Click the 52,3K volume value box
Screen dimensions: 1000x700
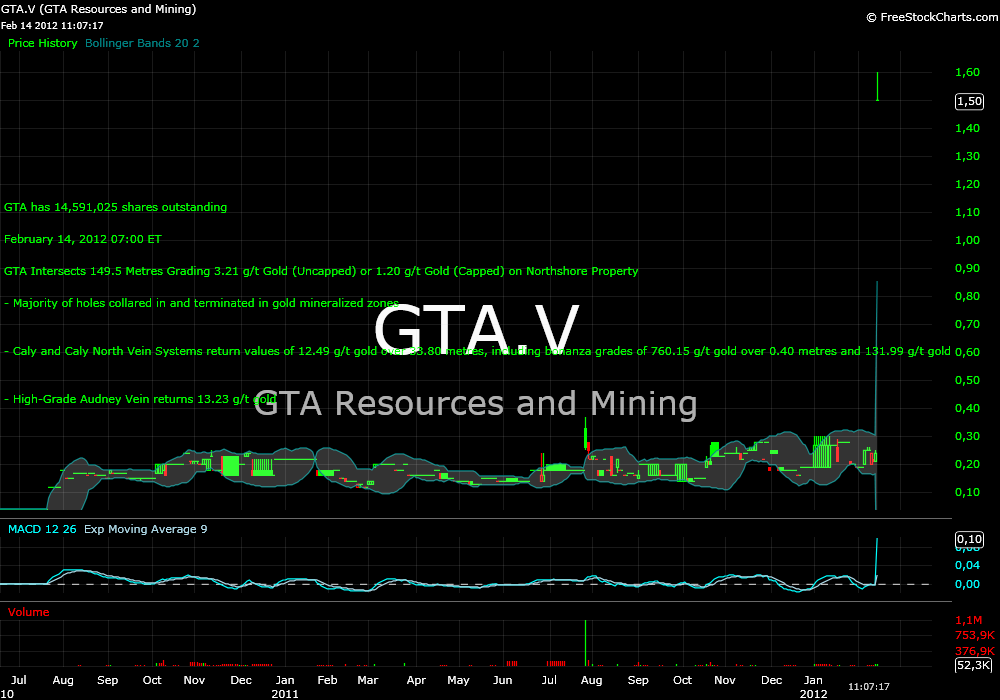[x=974, y=666]
